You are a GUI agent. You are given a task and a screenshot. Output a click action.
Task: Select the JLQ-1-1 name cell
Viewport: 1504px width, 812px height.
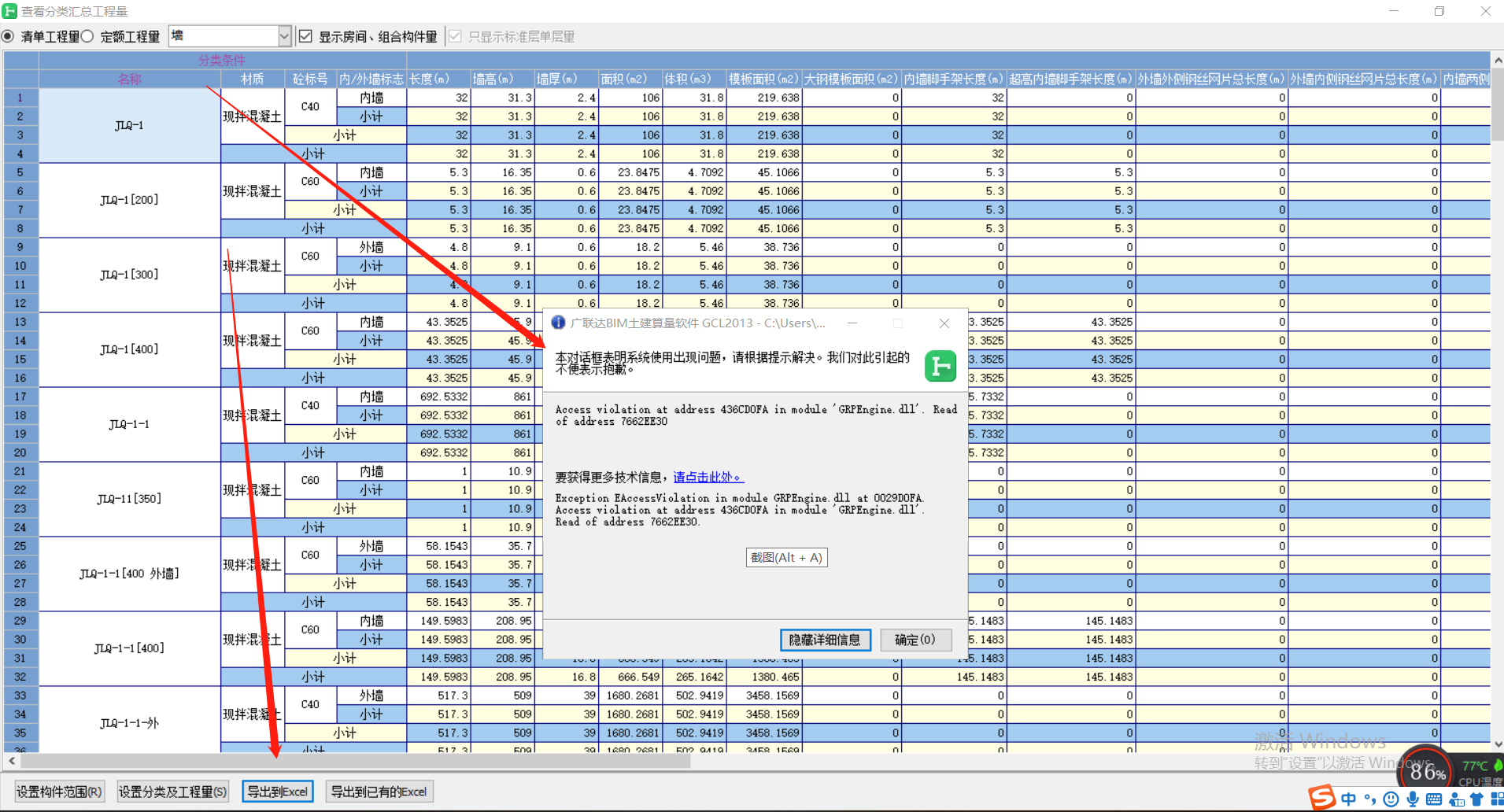point(129,424)
